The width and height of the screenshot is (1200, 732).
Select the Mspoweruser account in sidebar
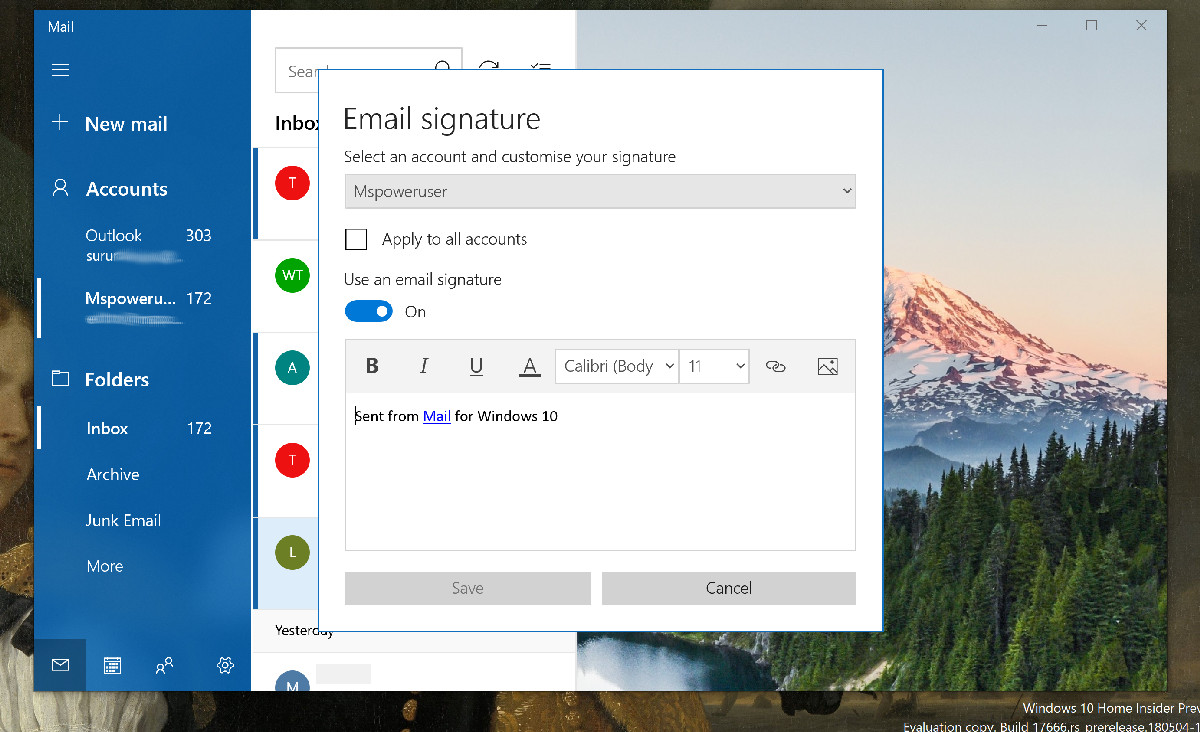tap(143, 308)
